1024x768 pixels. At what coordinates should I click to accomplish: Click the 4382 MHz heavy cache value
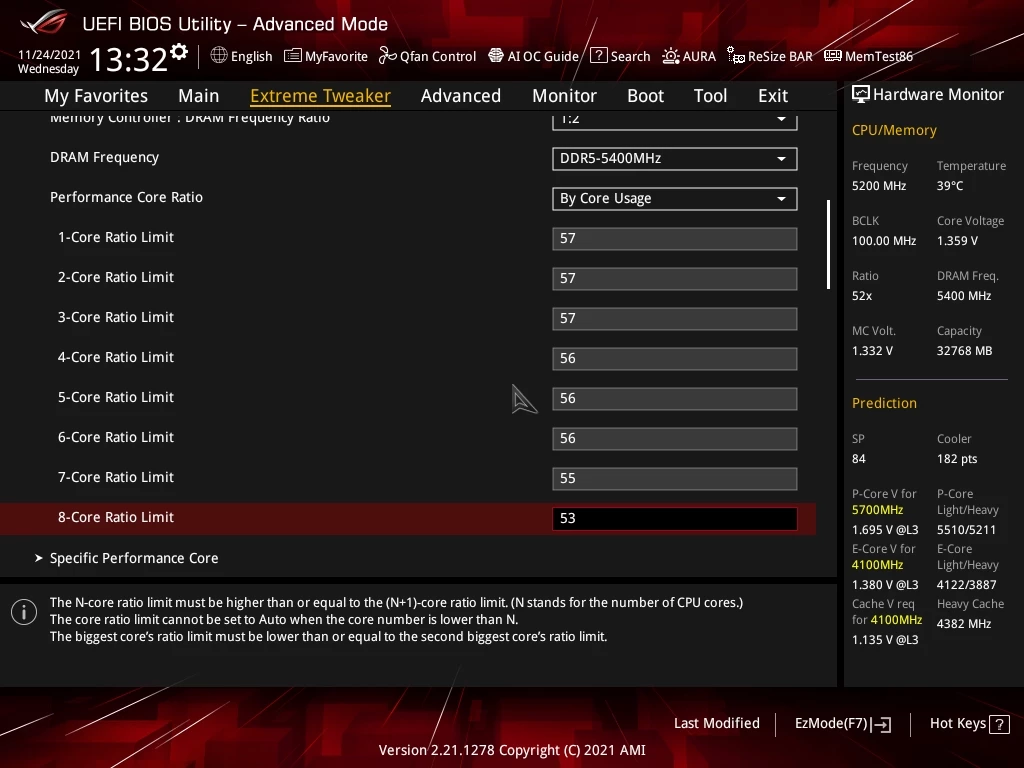[x=964, y=624]
